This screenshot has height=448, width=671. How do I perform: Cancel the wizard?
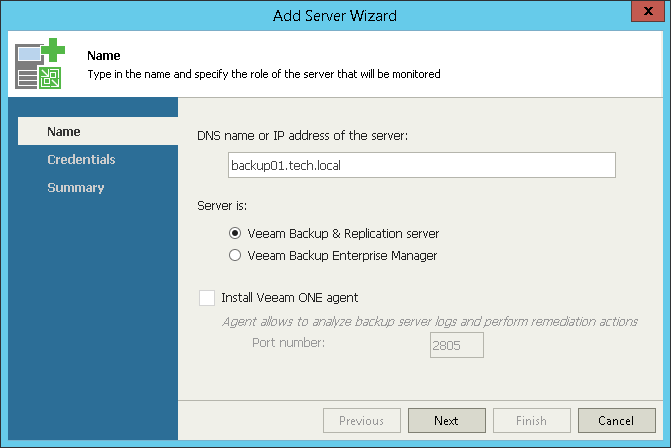[x=616, y=421]
